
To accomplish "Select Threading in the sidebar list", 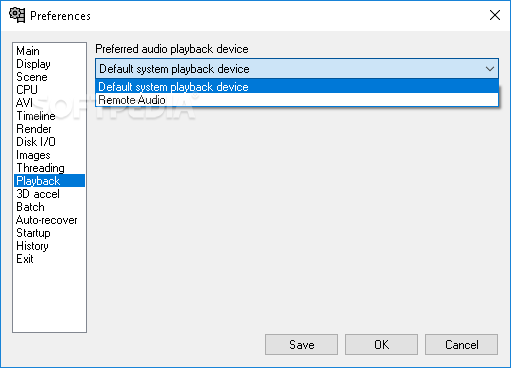I will (40, 168).
